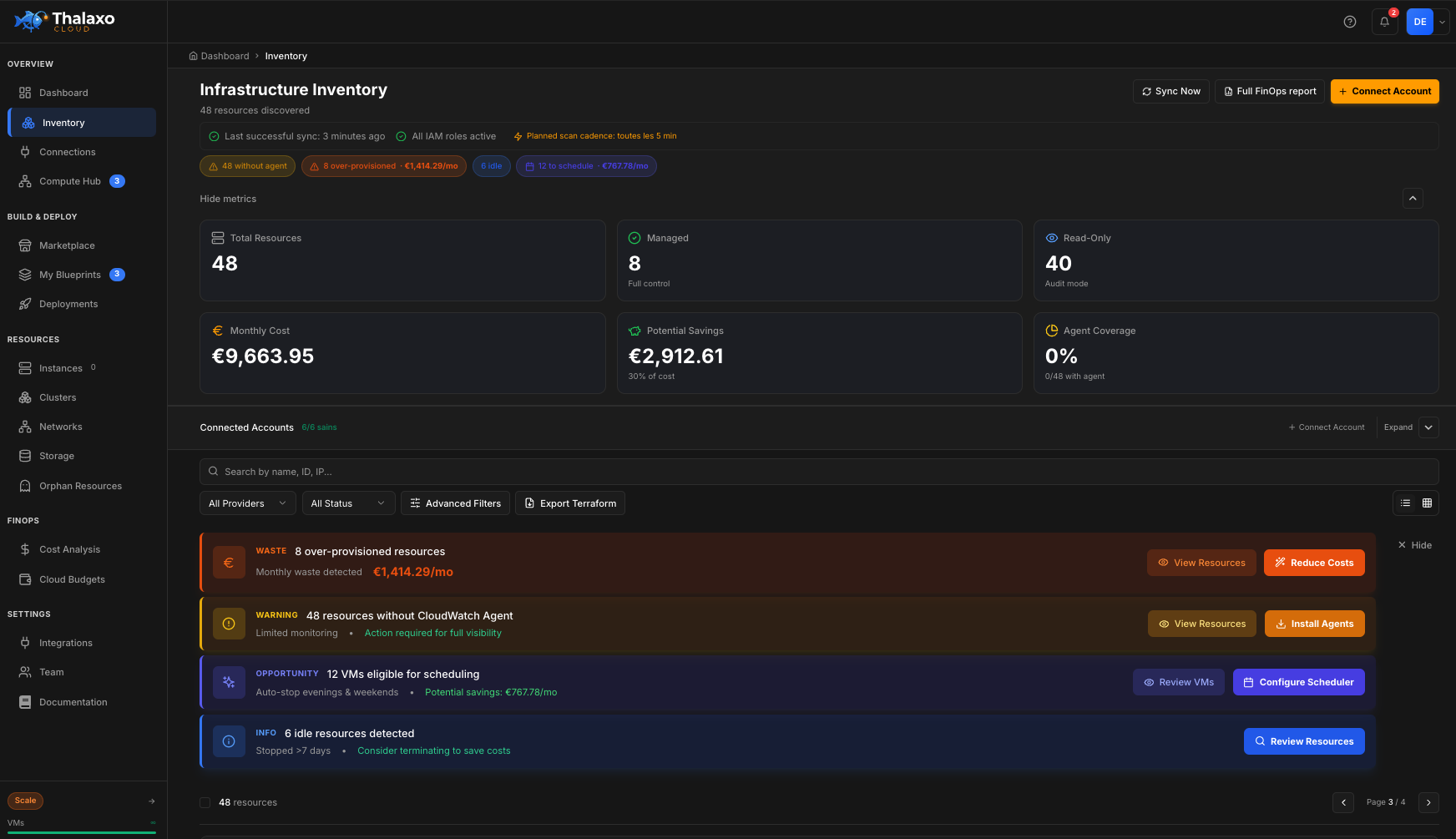Click the orange Connect Account button
The width and height of the screenshot is (1456, 839).
(1385, 91)
